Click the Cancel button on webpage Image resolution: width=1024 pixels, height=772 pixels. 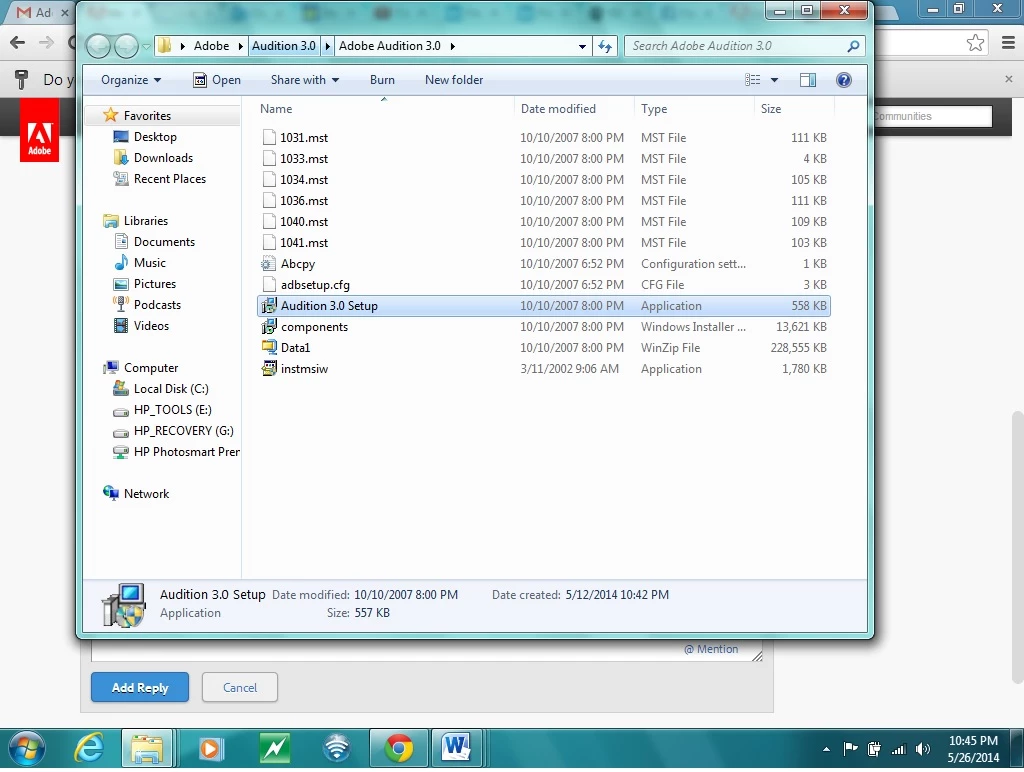click(240, 687)
